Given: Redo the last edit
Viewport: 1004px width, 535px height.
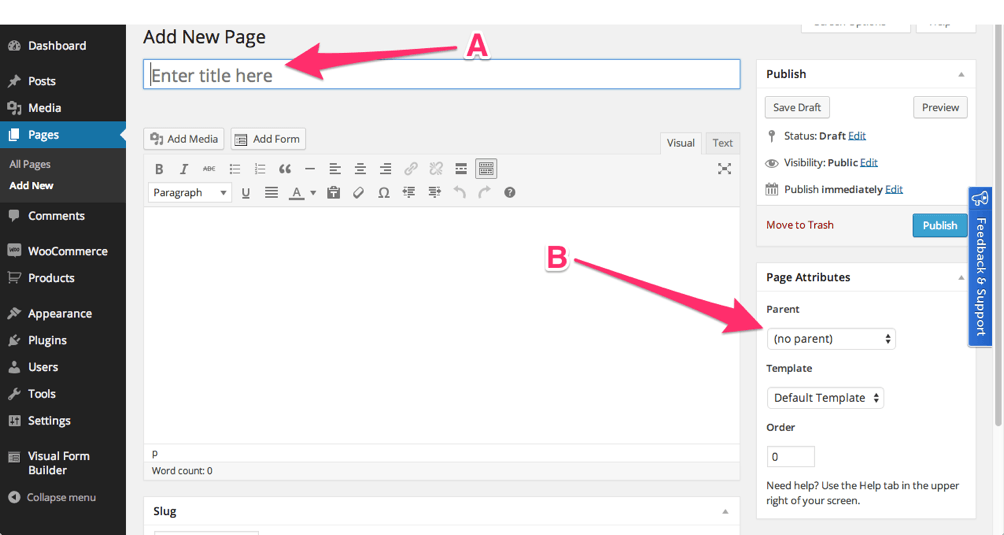Looking at the screenshot, I should 484,193.
